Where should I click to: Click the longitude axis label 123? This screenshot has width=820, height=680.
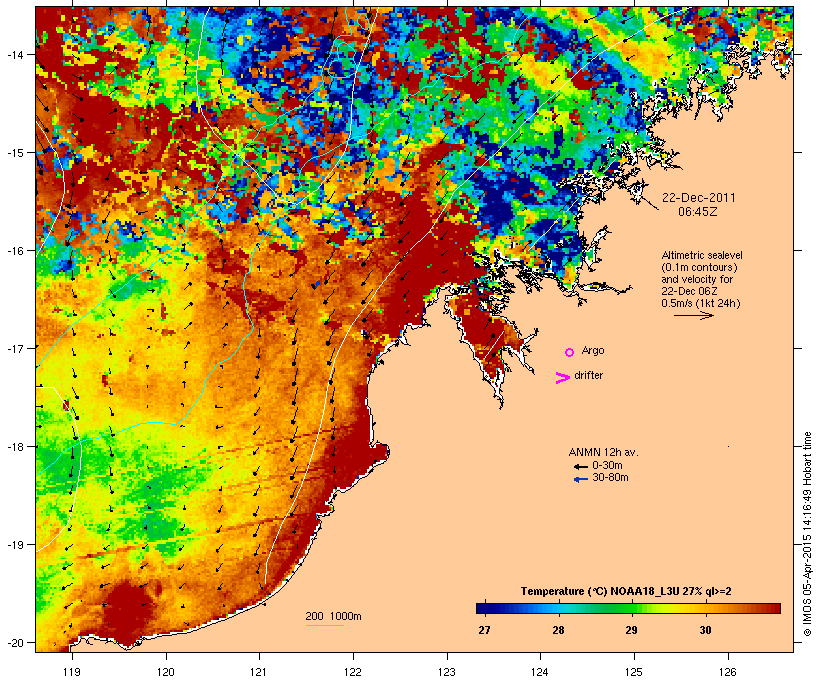click(x=447, y=672)
